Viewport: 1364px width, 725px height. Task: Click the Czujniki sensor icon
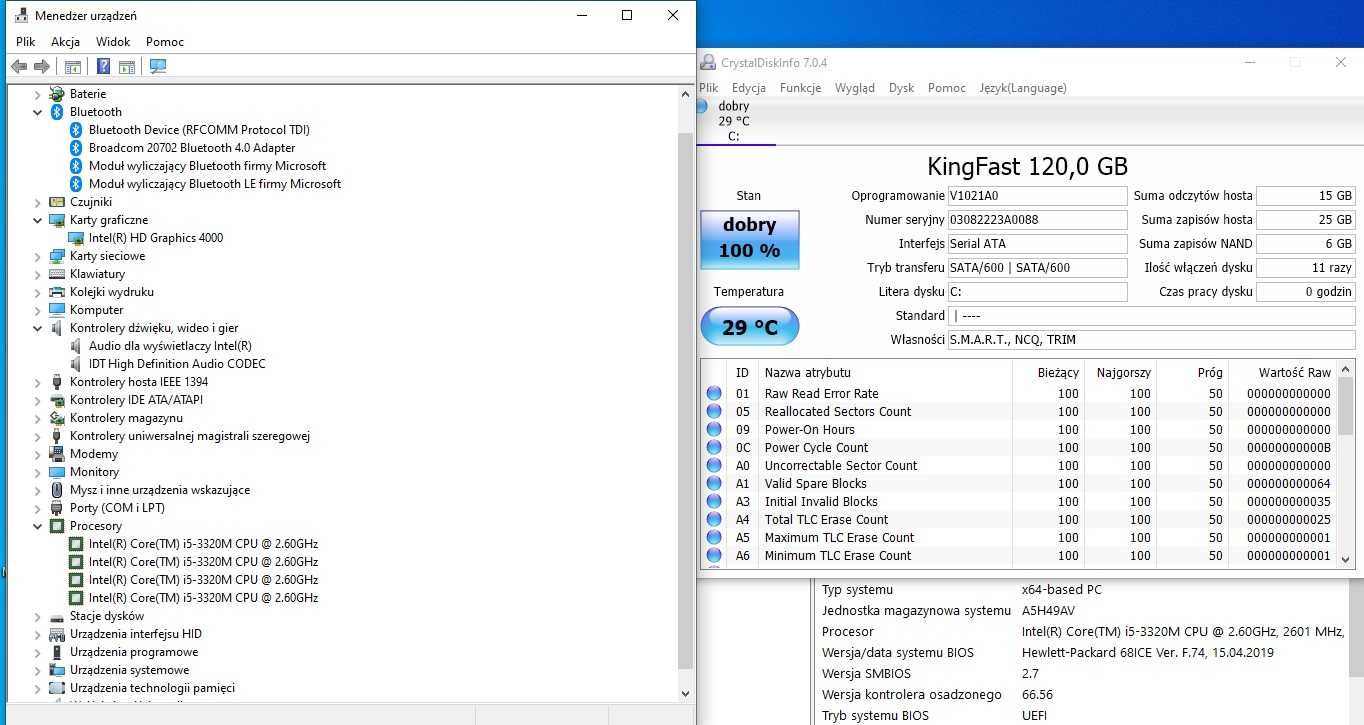(57, 202)
